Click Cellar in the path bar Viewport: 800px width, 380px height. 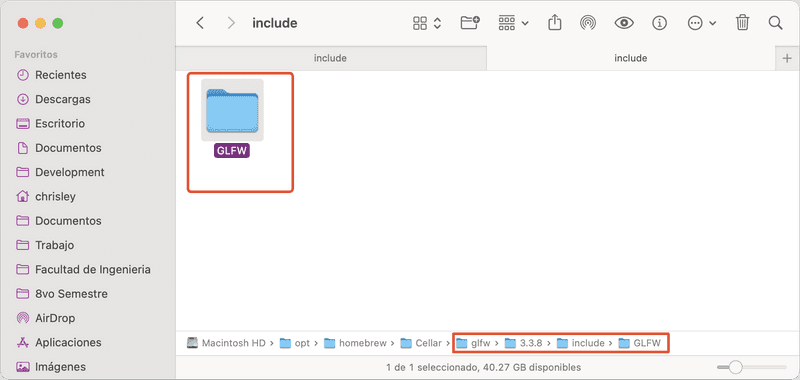point(421,343)
